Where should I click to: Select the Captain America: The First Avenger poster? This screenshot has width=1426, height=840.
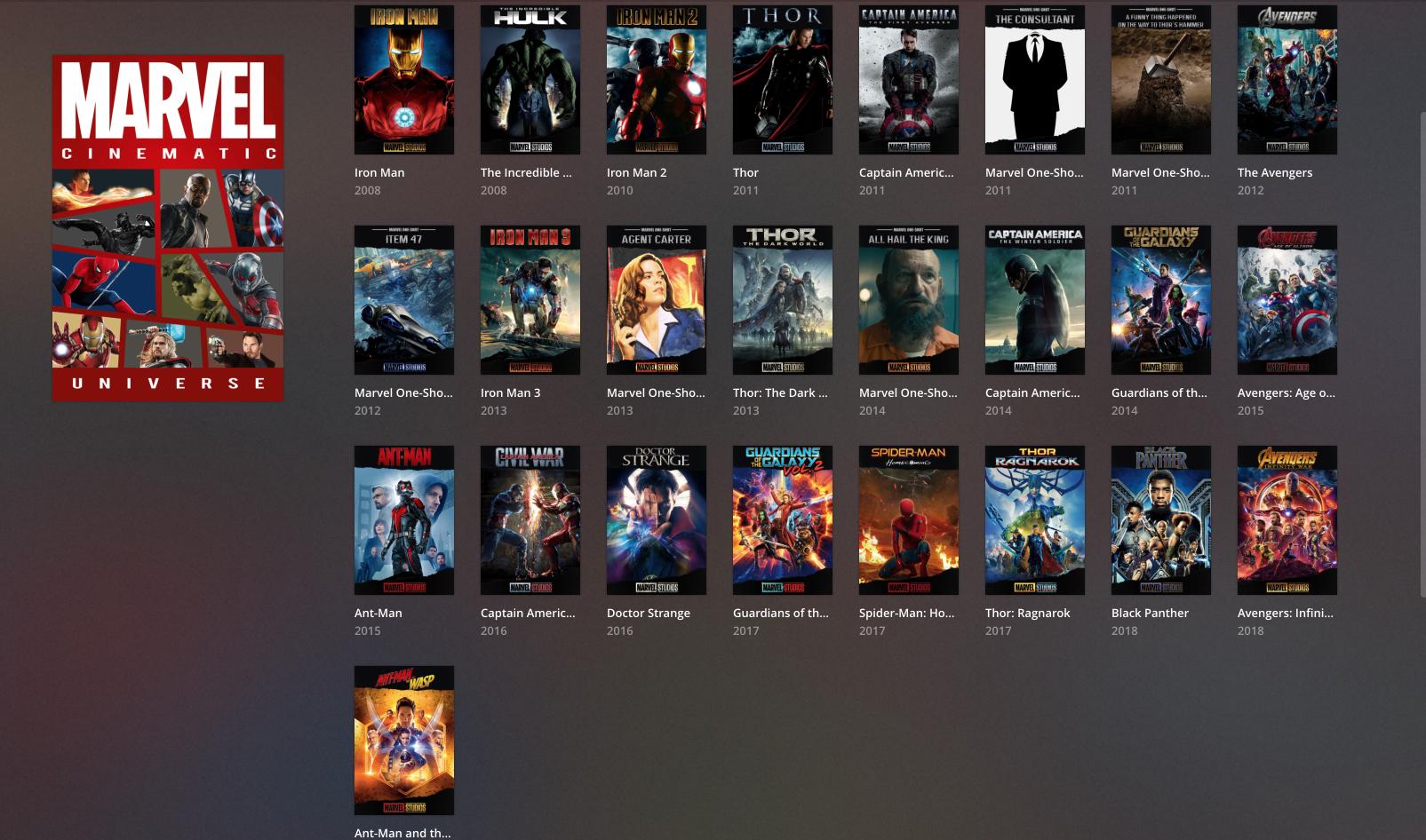coord(908,79)
